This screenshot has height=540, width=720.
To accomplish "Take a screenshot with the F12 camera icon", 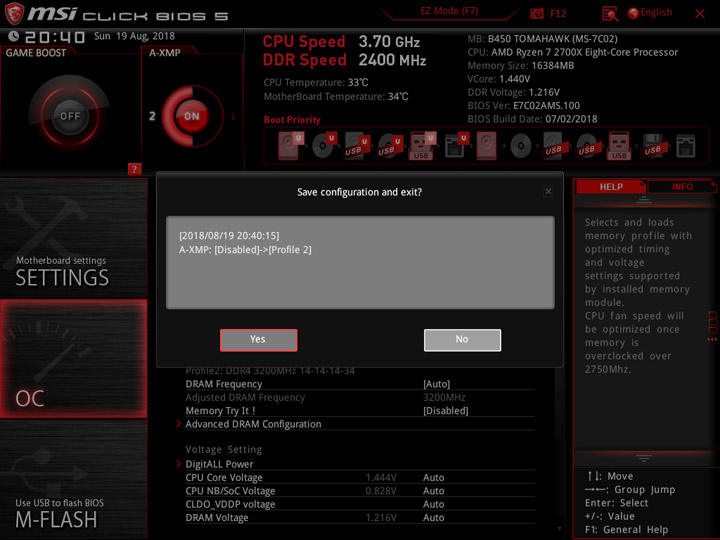I will 536,13.
